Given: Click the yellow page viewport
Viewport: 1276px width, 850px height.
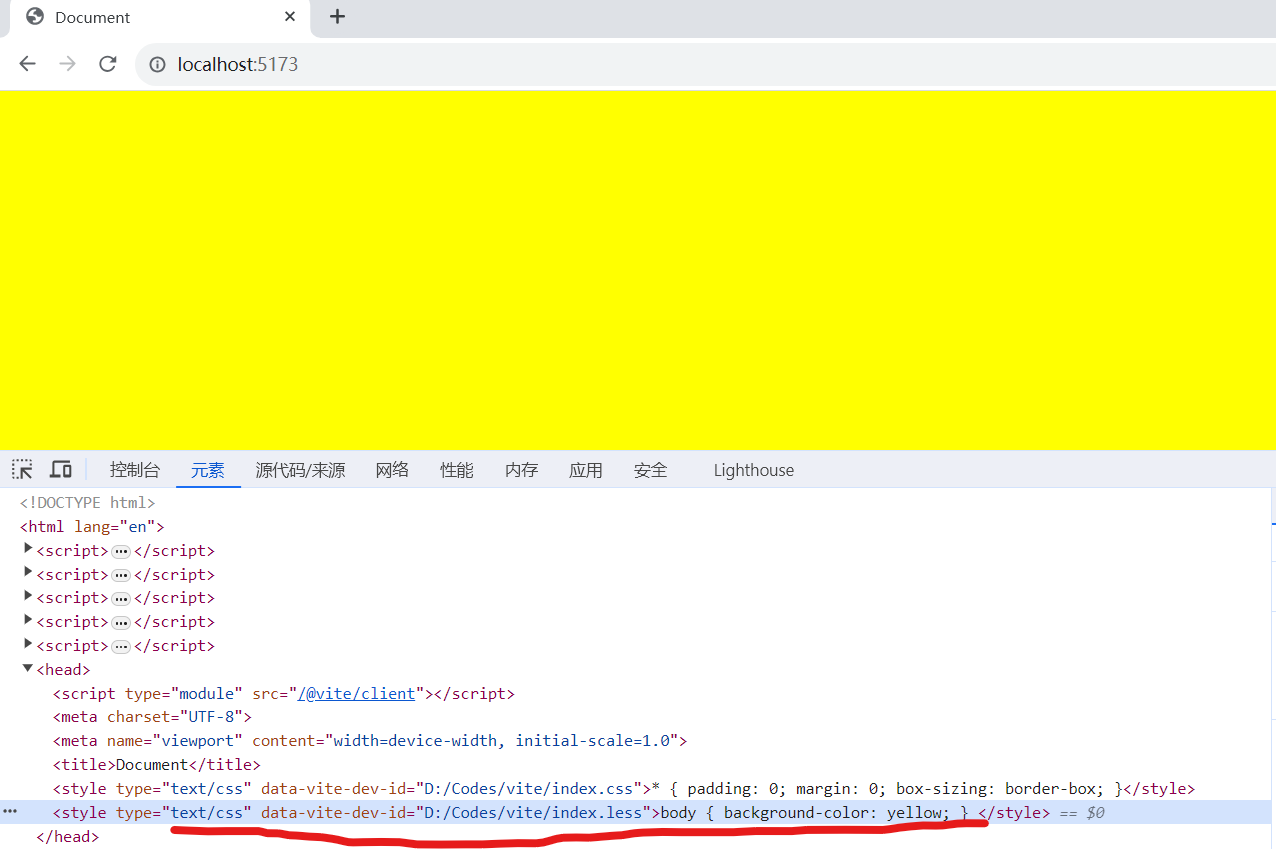Looking at the screenshot, I should tap(638, 270).
